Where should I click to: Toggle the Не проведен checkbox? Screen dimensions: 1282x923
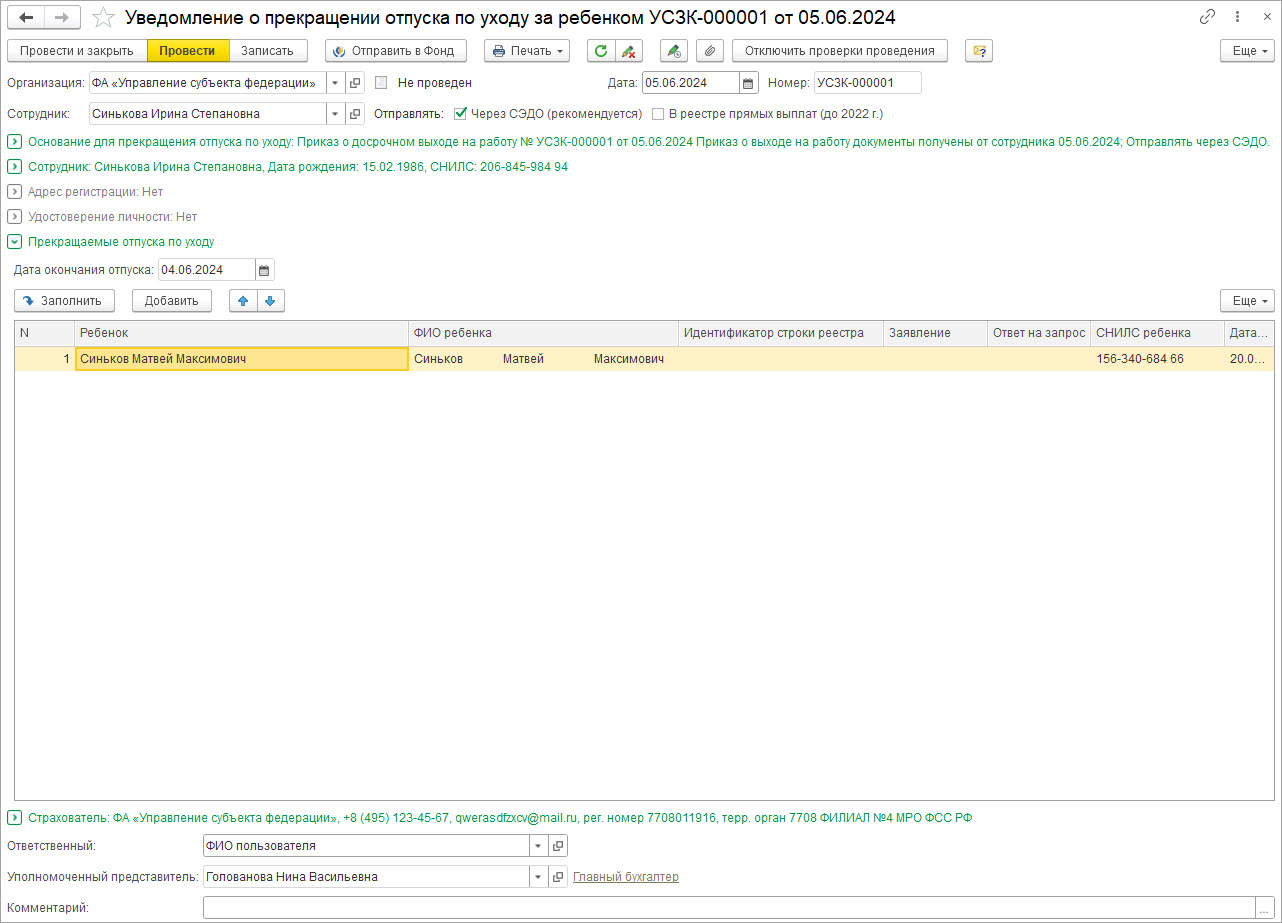tap(381, 83)
